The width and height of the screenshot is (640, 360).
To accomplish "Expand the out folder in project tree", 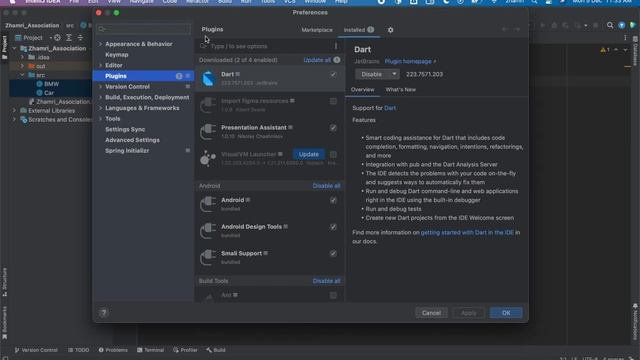I will coord(22,66).
